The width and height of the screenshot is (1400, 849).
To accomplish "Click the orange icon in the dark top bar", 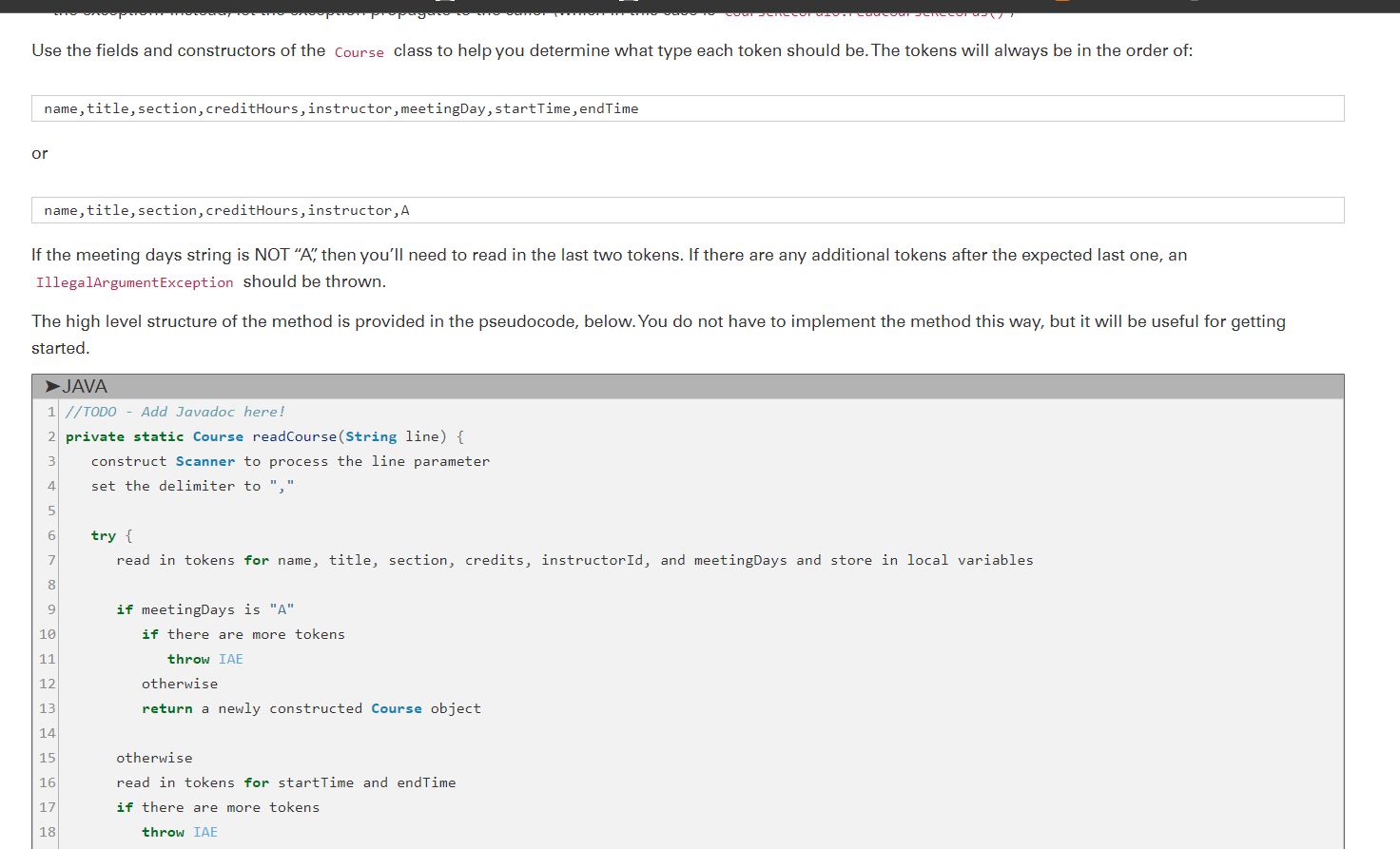I will (x=1061, y=3).
